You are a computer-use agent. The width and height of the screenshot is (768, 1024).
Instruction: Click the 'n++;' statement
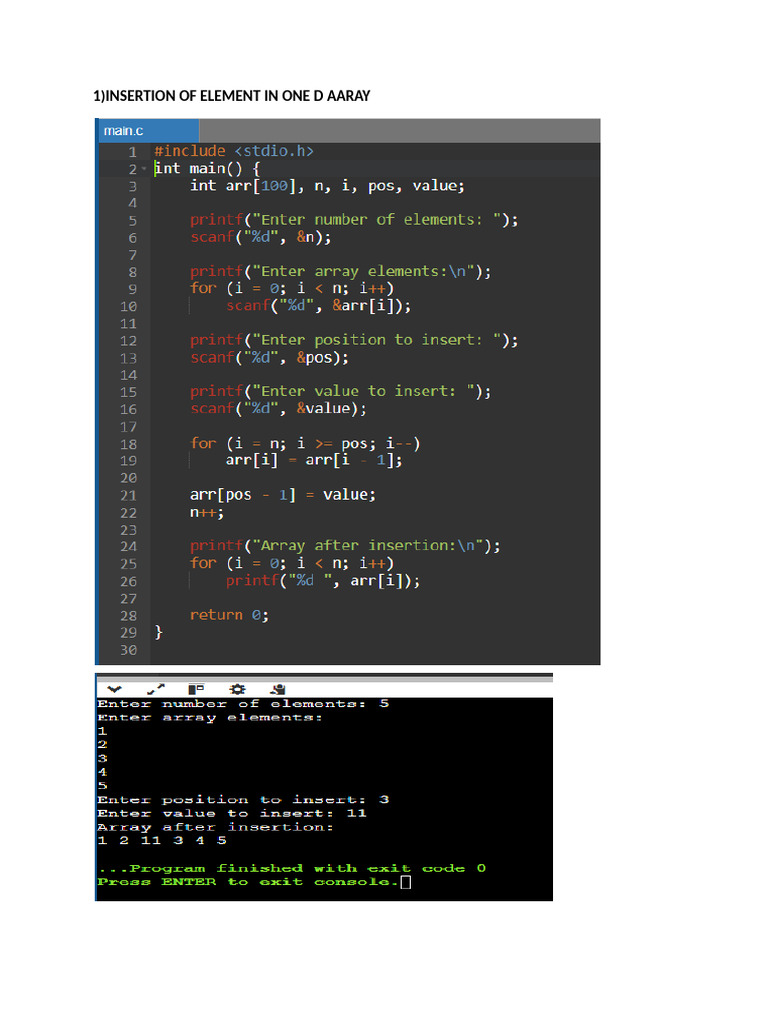[x=207, y=512]
